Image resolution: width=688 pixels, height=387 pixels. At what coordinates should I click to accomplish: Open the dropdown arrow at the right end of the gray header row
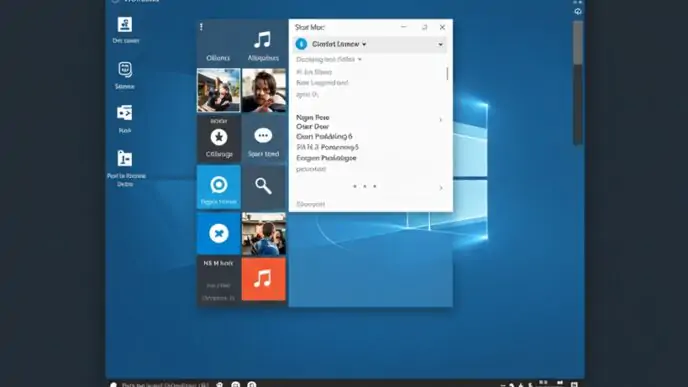tap(440, 44)
